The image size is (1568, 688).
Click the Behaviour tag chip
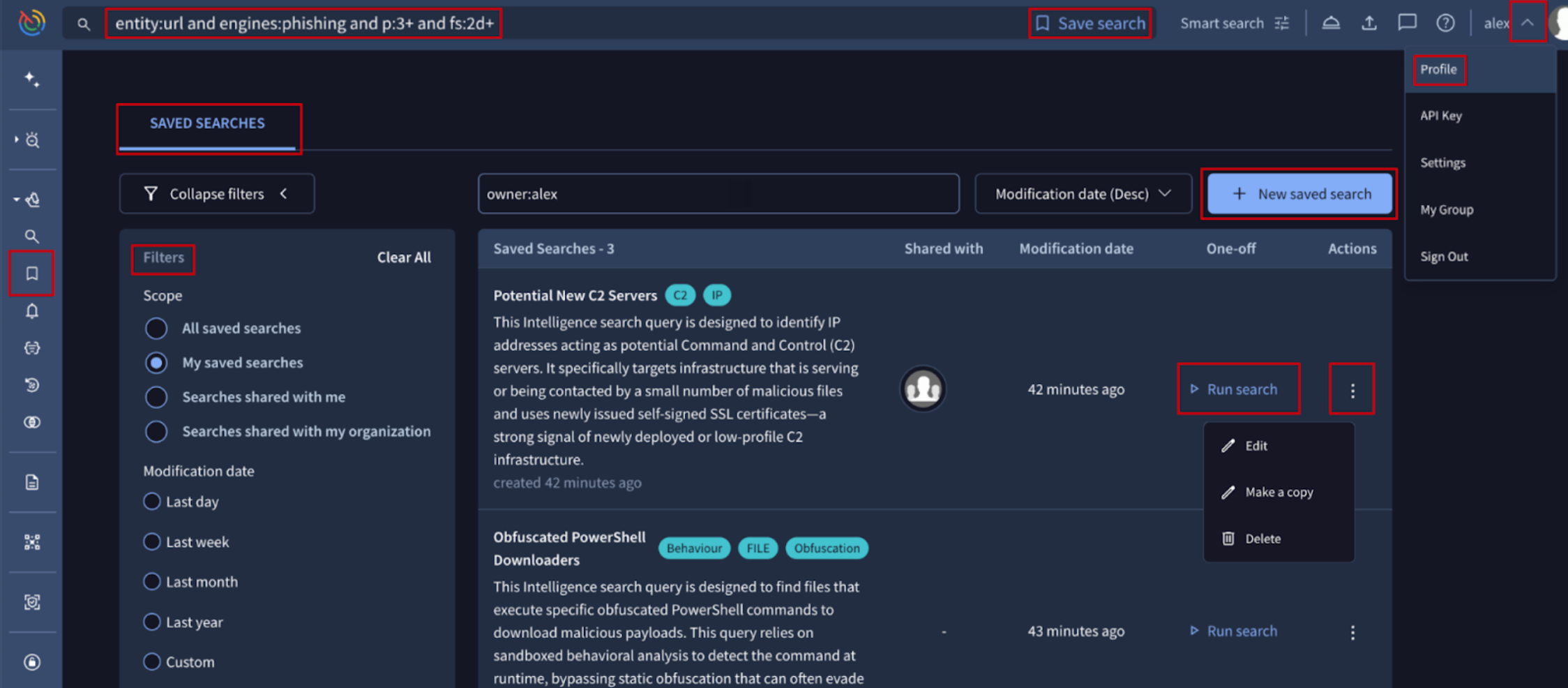click(x=694, y=548)
